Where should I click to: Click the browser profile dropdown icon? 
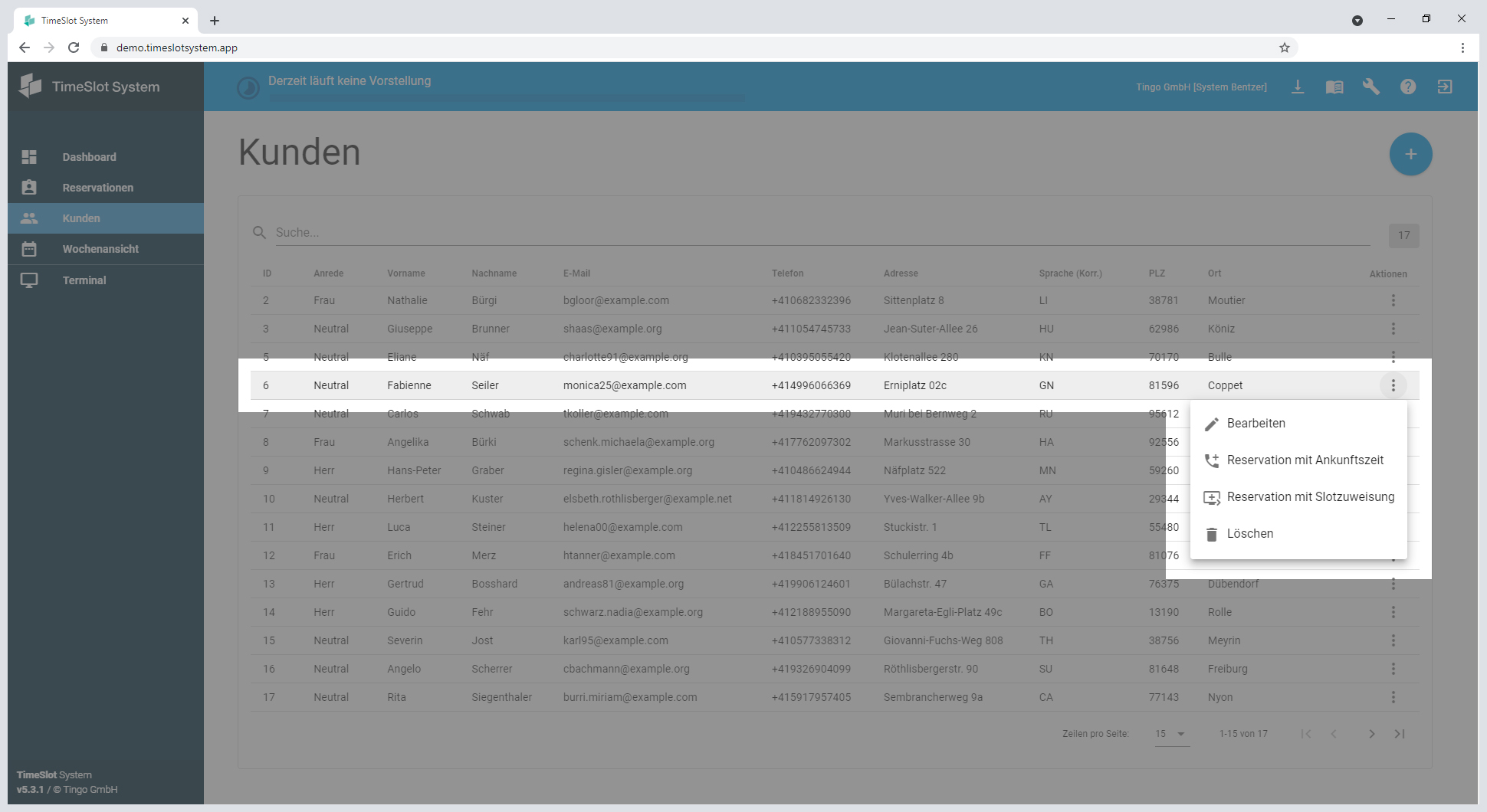[1357, 21]
